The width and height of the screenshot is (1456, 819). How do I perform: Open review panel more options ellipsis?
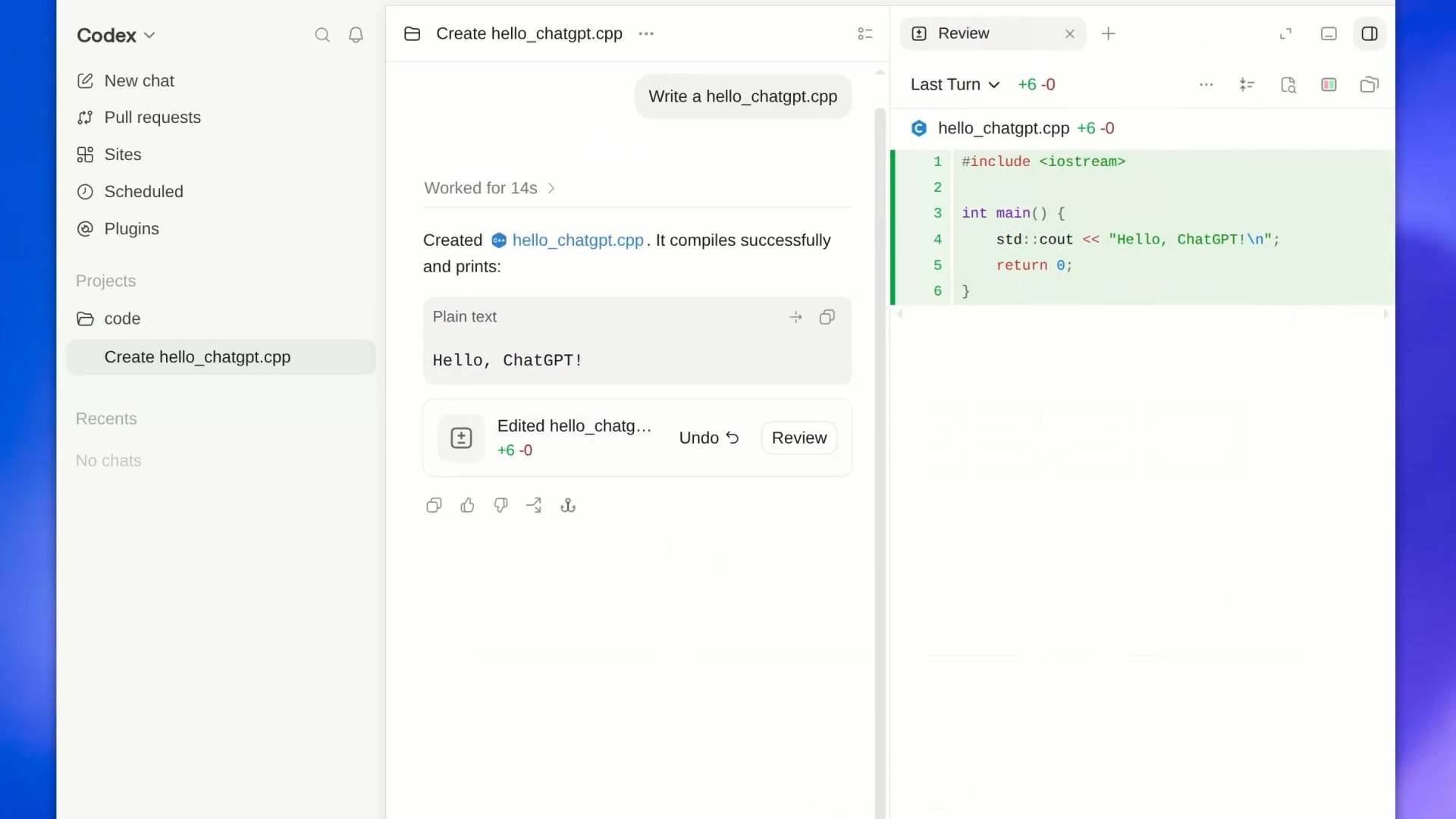1207,85
